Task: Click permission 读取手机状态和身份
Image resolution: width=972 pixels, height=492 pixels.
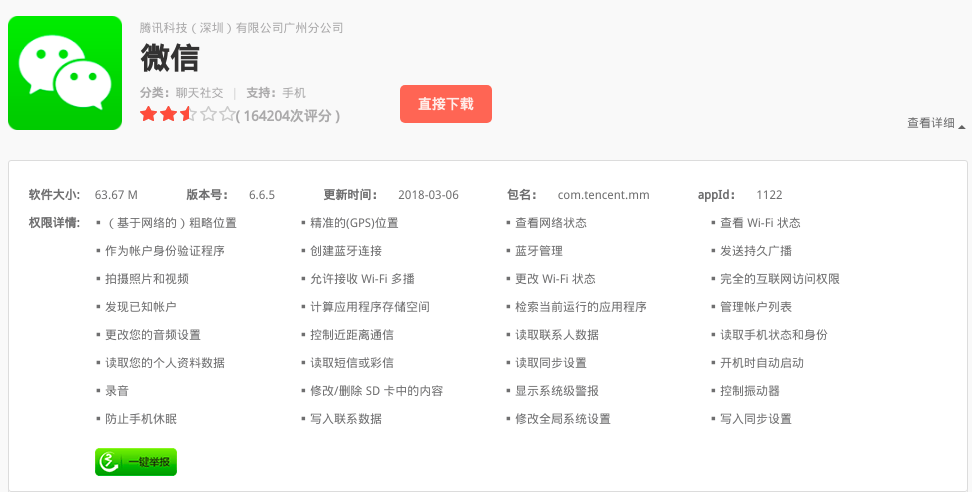Action: coord(774,335)
